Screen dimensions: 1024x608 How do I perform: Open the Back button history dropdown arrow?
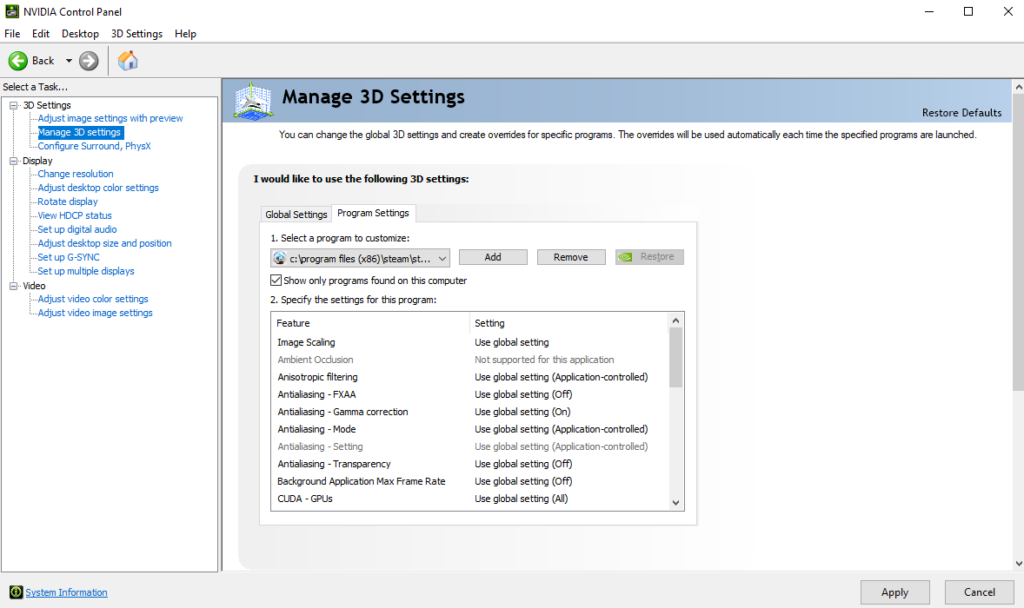[69, 61]
